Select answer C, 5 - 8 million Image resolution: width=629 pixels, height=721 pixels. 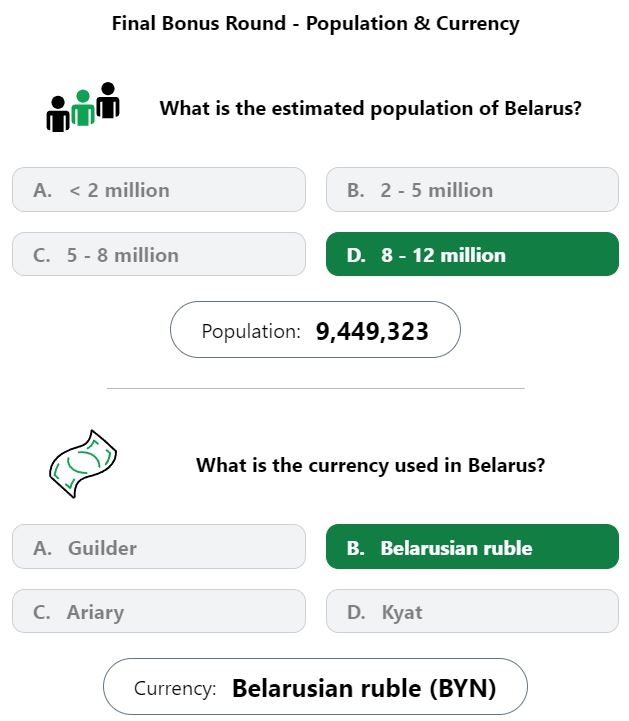tap(159, 254)
